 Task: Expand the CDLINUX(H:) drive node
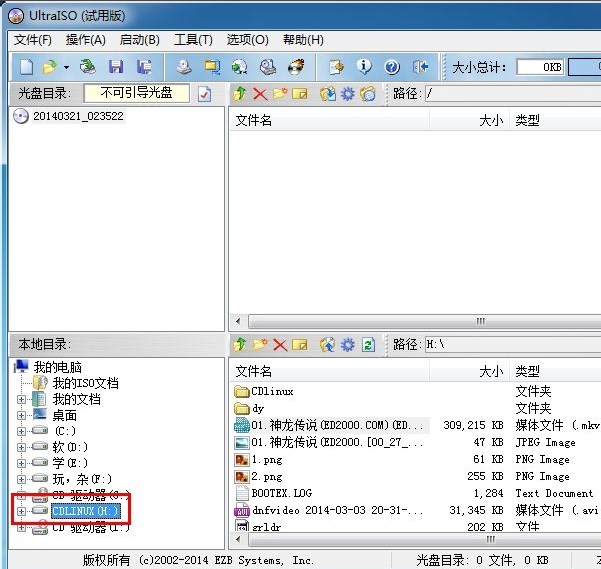coord(22,511)
